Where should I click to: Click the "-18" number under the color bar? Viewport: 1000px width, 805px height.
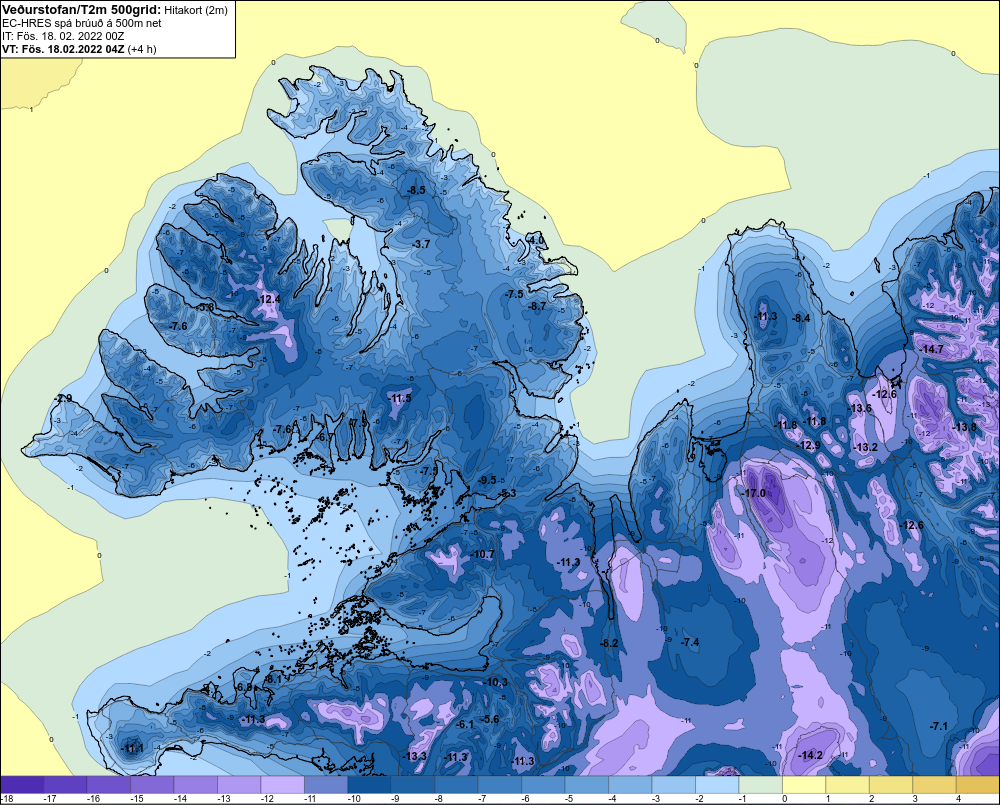coord(7,799)
